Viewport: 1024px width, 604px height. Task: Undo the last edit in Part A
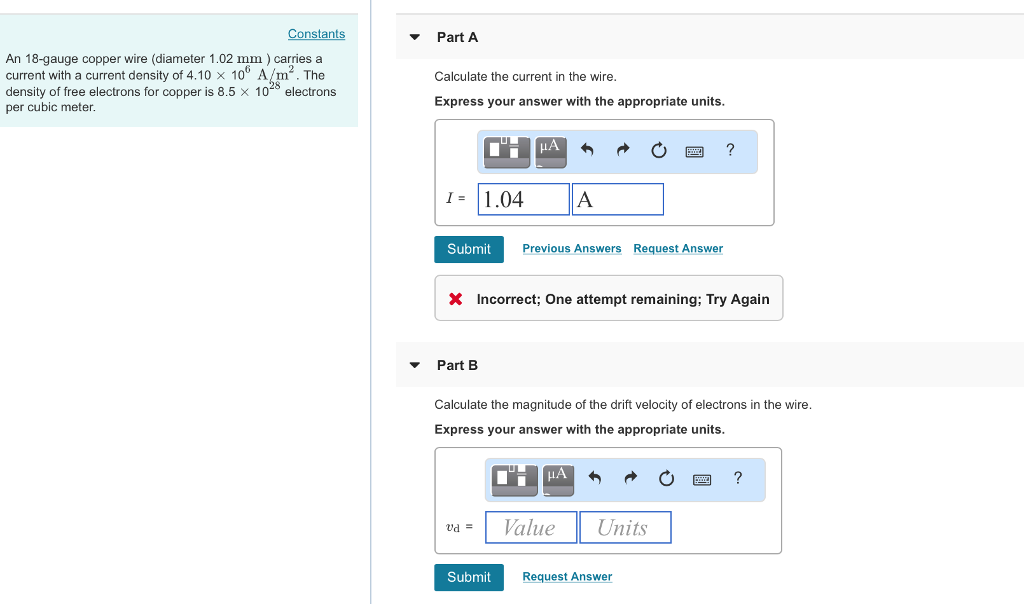587,151
